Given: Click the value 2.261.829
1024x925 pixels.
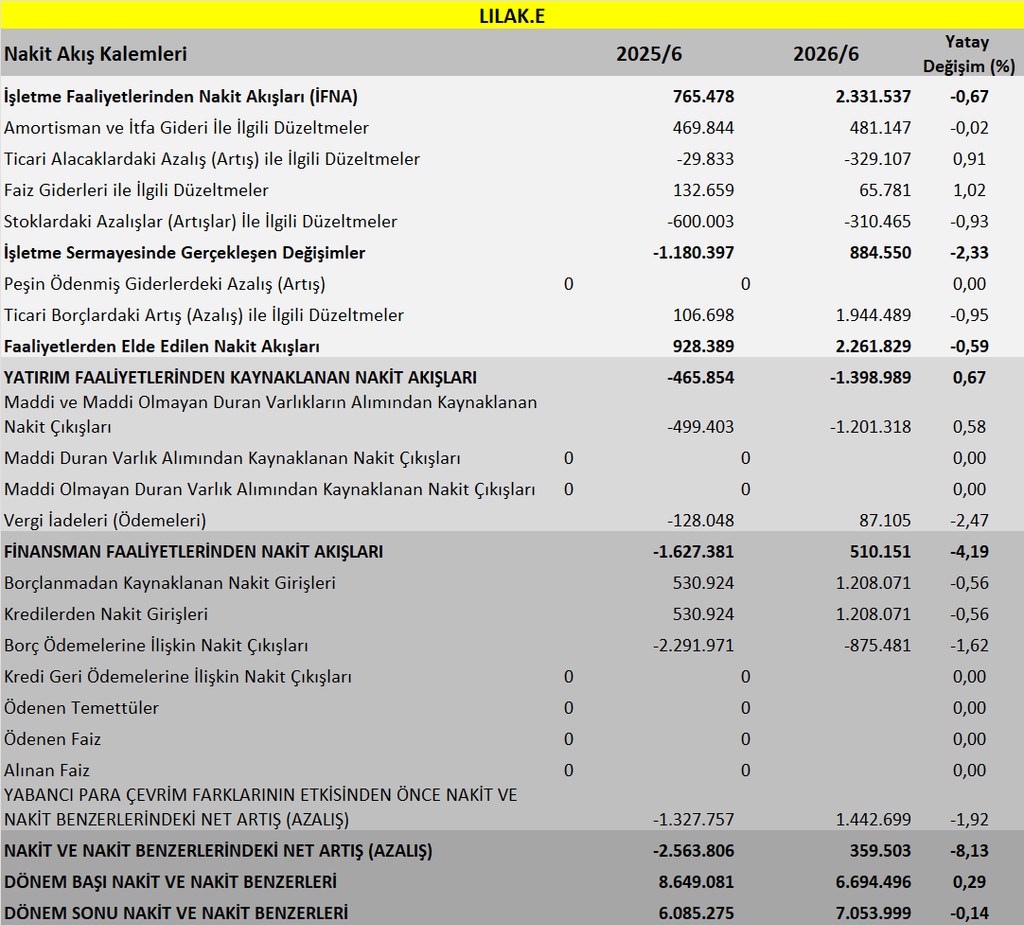Looking at the screenshot, I should tap(873, 347).
